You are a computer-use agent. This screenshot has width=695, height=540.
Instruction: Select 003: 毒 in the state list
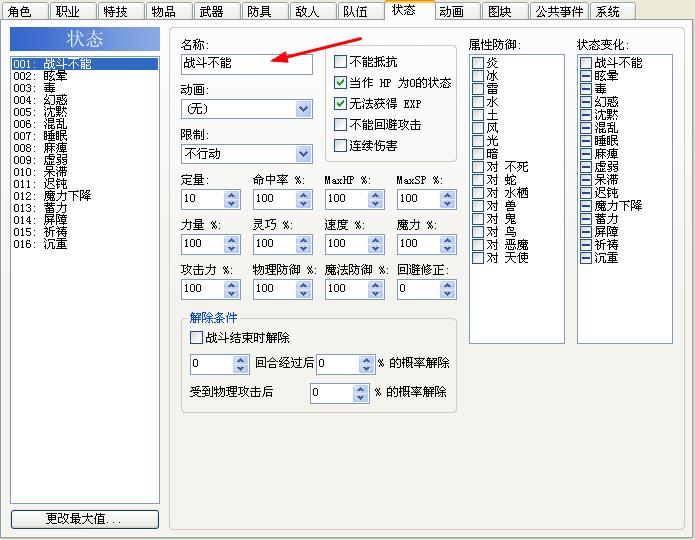(x=85, y=88)
